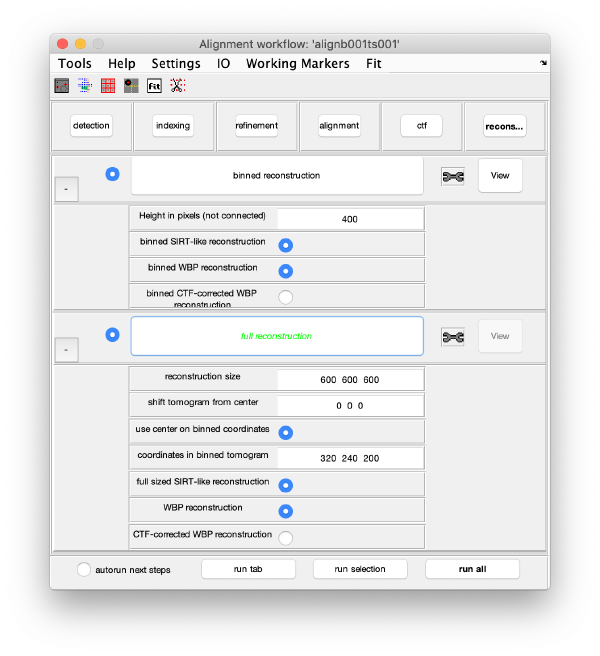Toggle full sized SIRT-like reconstruction option

click(x=286, y=485)
